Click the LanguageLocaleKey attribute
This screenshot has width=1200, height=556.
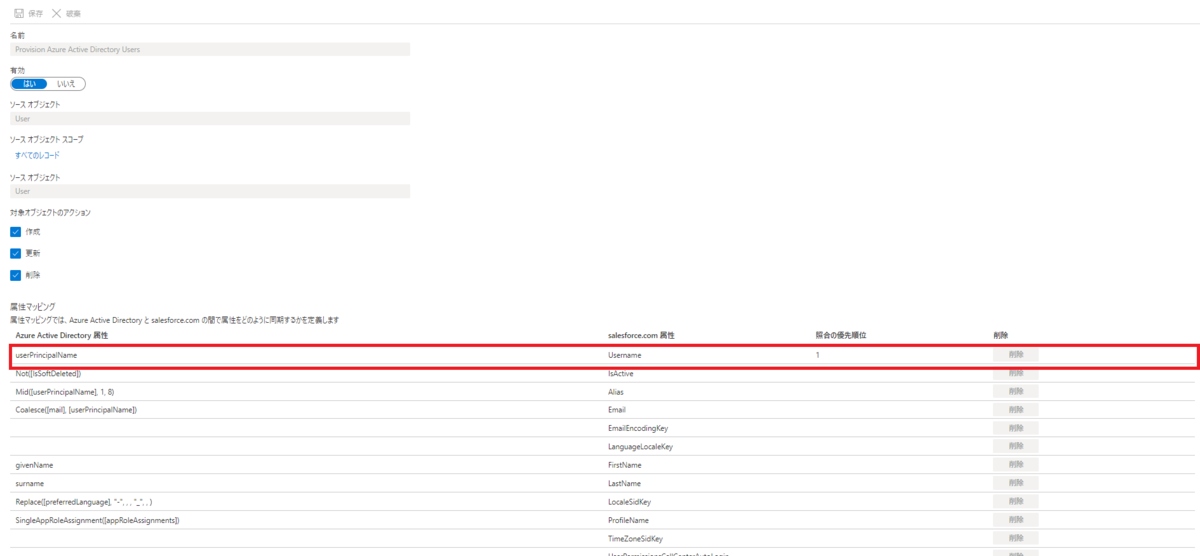coord(640,446)
